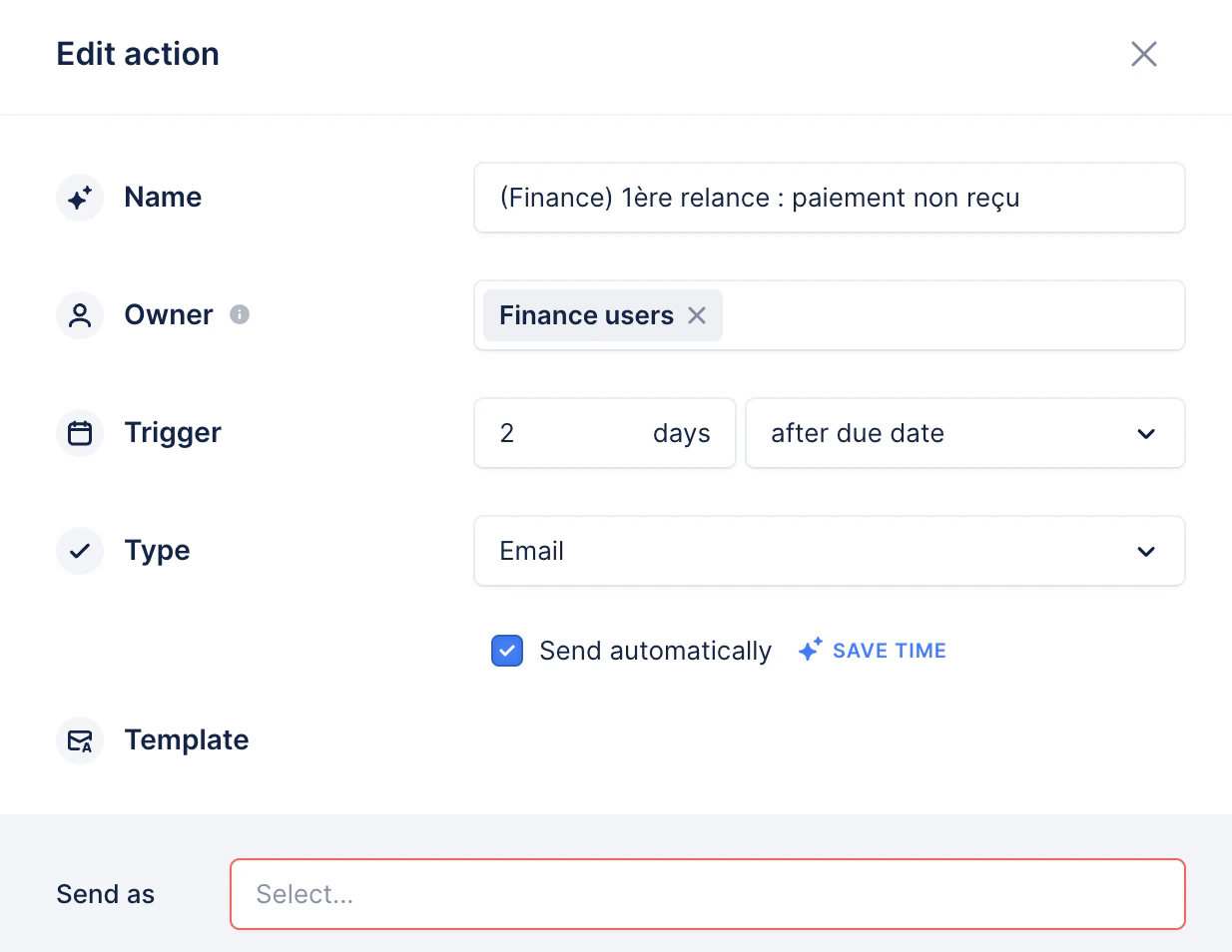
Task: Click the SAVE TIME link
Action: [890, 651]
